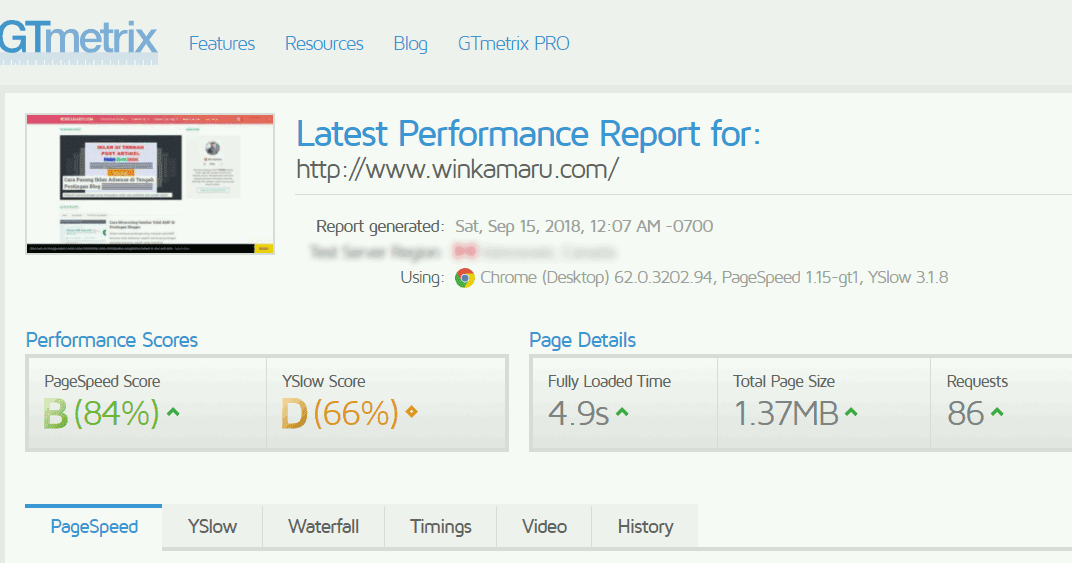Click the http://www.winkamaru.com/ URL

click(457, 169)
